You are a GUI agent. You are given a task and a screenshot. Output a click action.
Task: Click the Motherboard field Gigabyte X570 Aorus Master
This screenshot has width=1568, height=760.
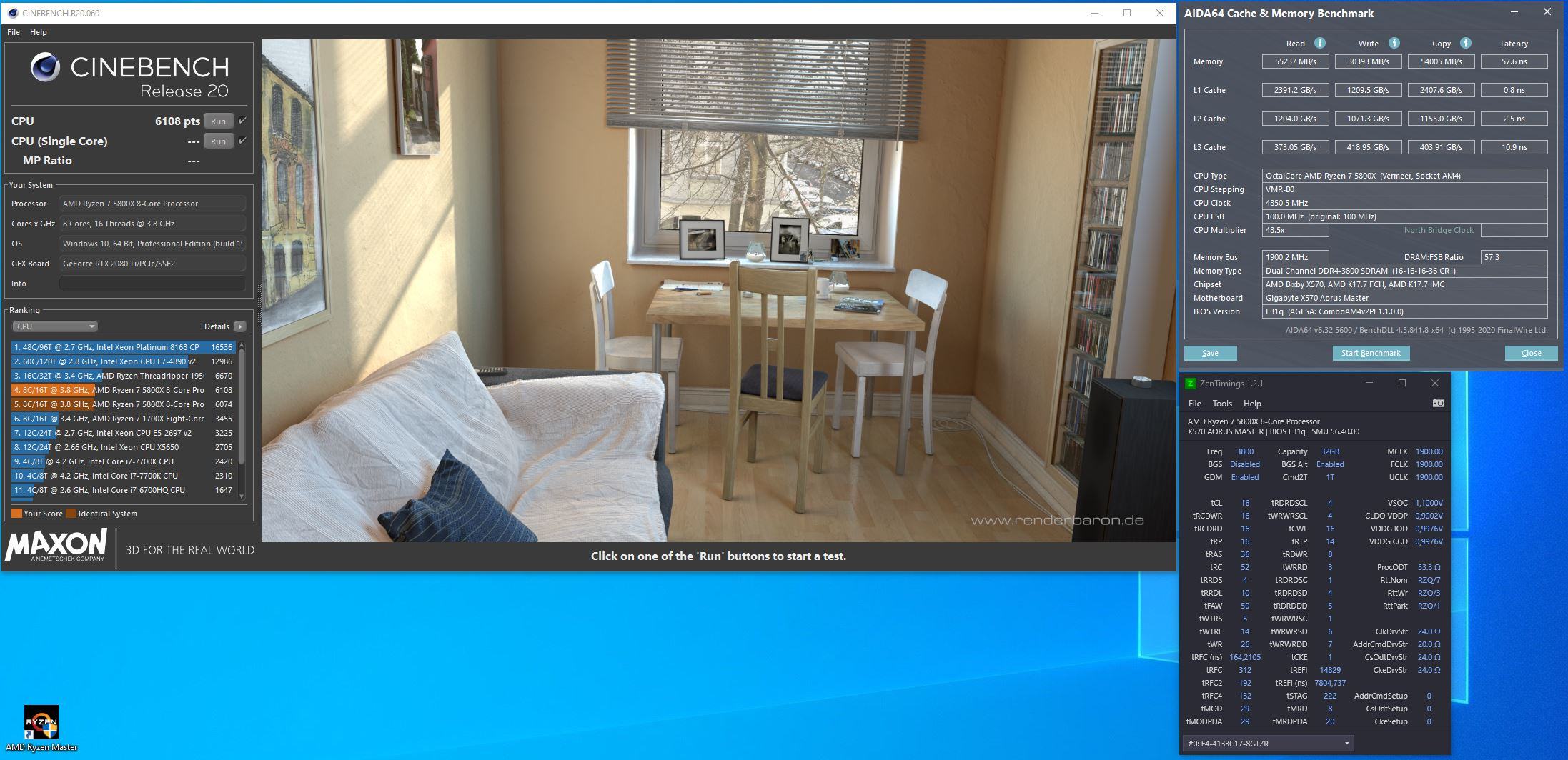(1404, 298)
